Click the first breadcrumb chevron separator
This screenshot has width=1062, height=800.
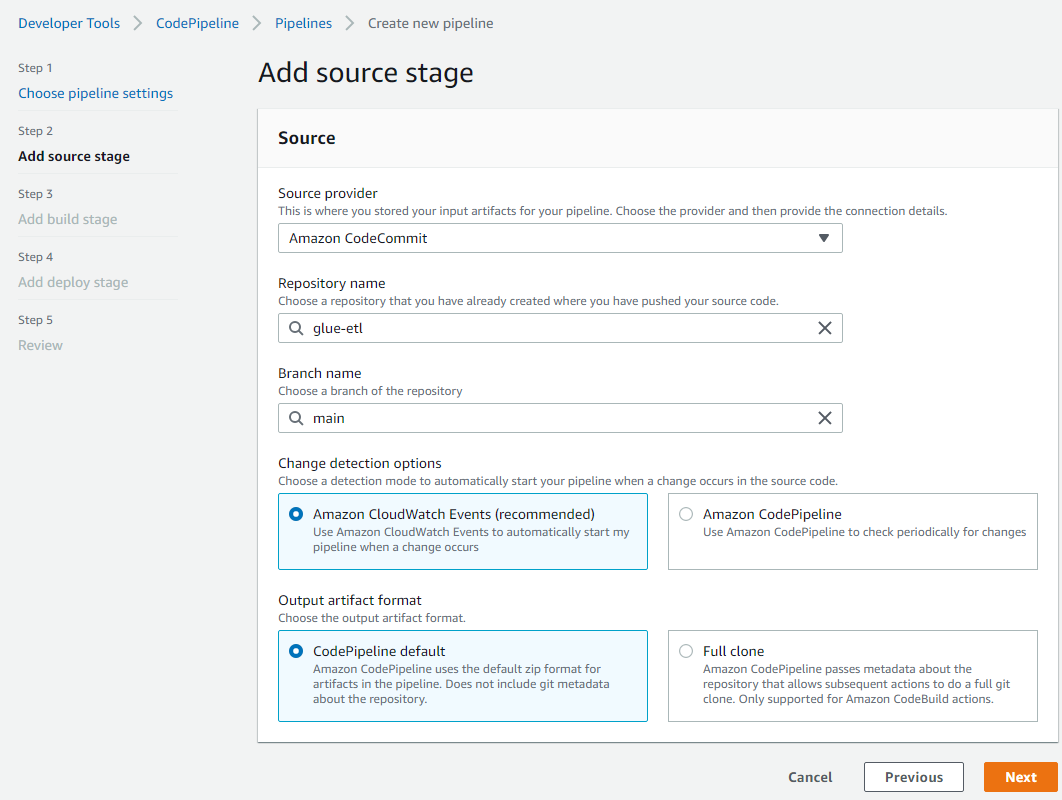[138, 23]
